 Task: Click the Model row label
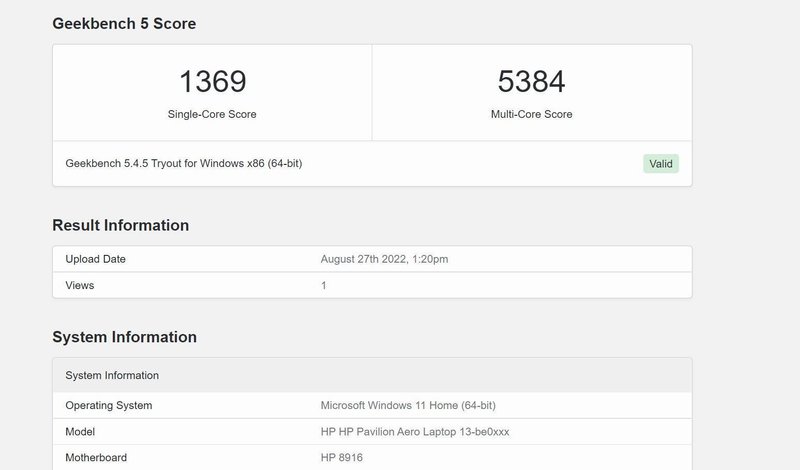coord(80,432)
